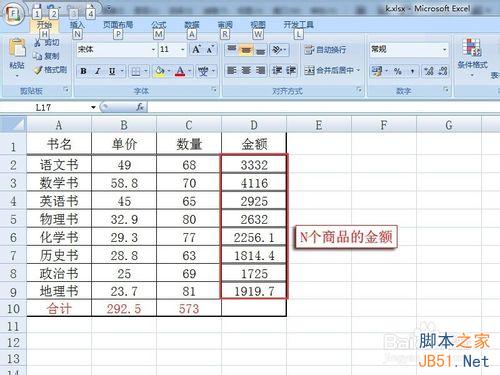Click the 合计 total cell

(x=59, y=309)
